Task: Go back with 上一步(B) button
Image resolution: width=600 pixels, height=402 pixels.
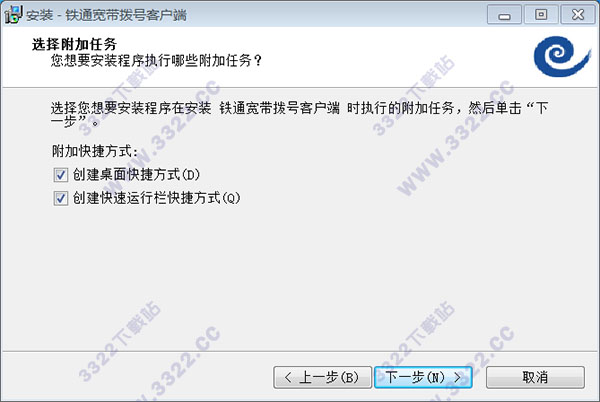Action: click(323, 378)
